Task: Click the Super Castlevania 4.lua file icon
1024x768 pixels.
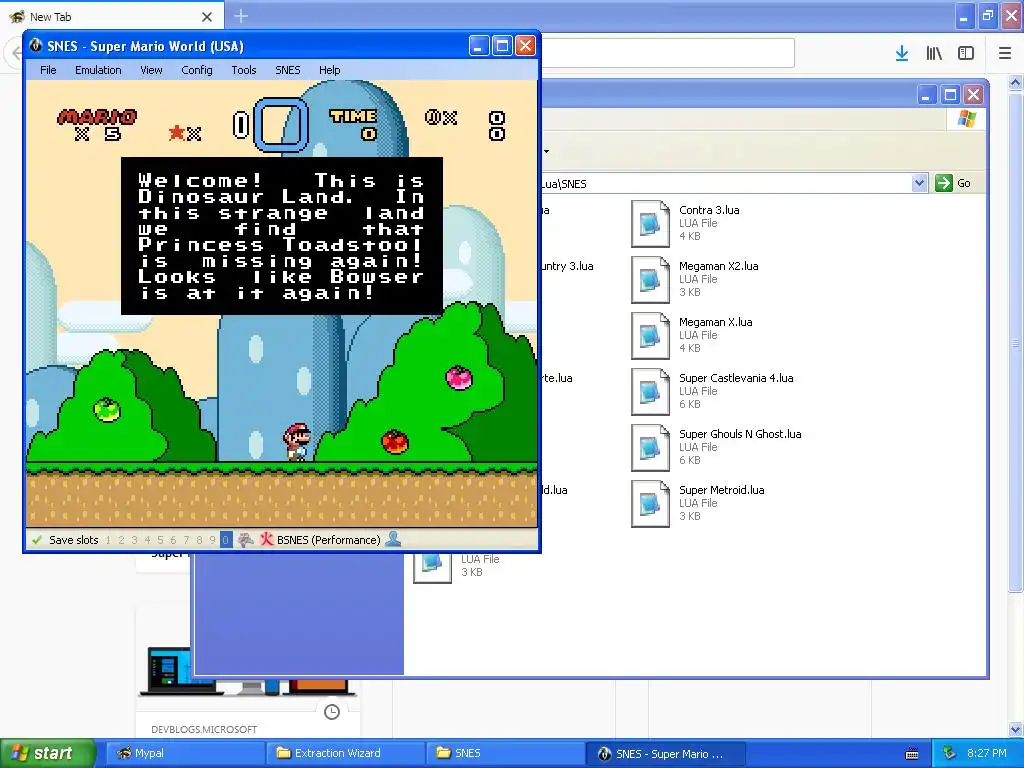Action: 650,392
